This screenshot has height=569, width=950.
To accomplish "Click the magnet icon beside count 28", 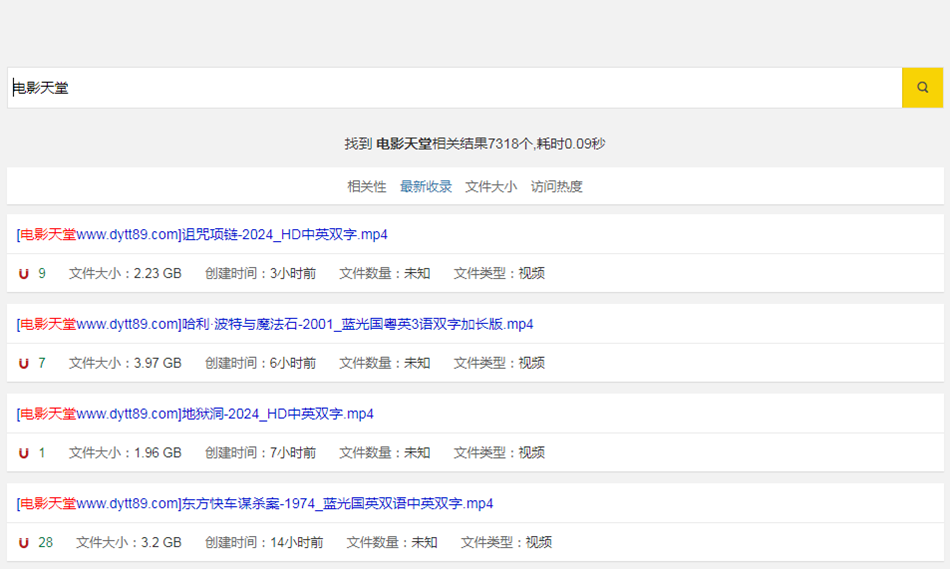I will (24, 543).
